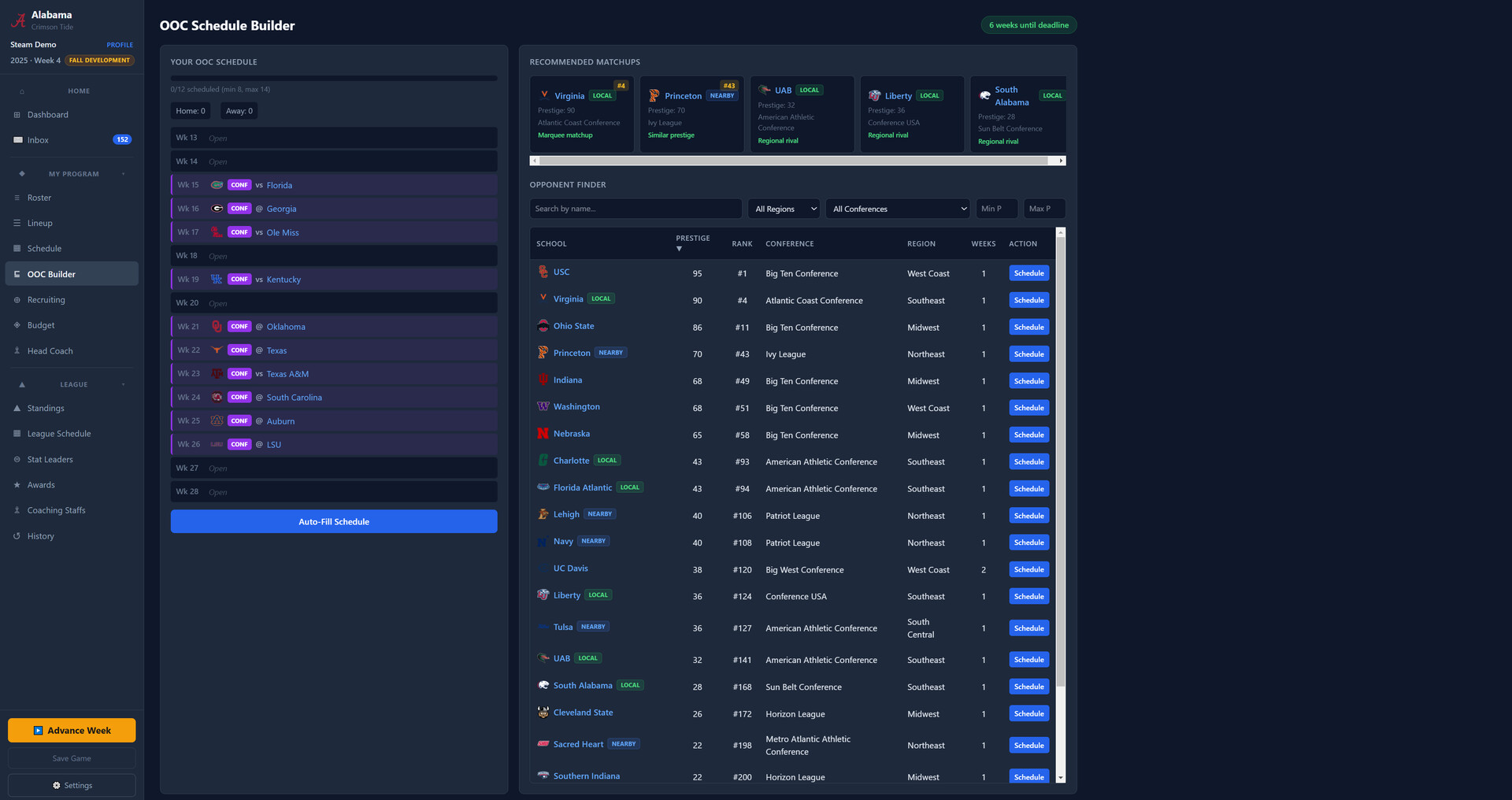Collapse the League sidebar section
Viewport: 1512px width, 800px height.
[x=124, y=385]
